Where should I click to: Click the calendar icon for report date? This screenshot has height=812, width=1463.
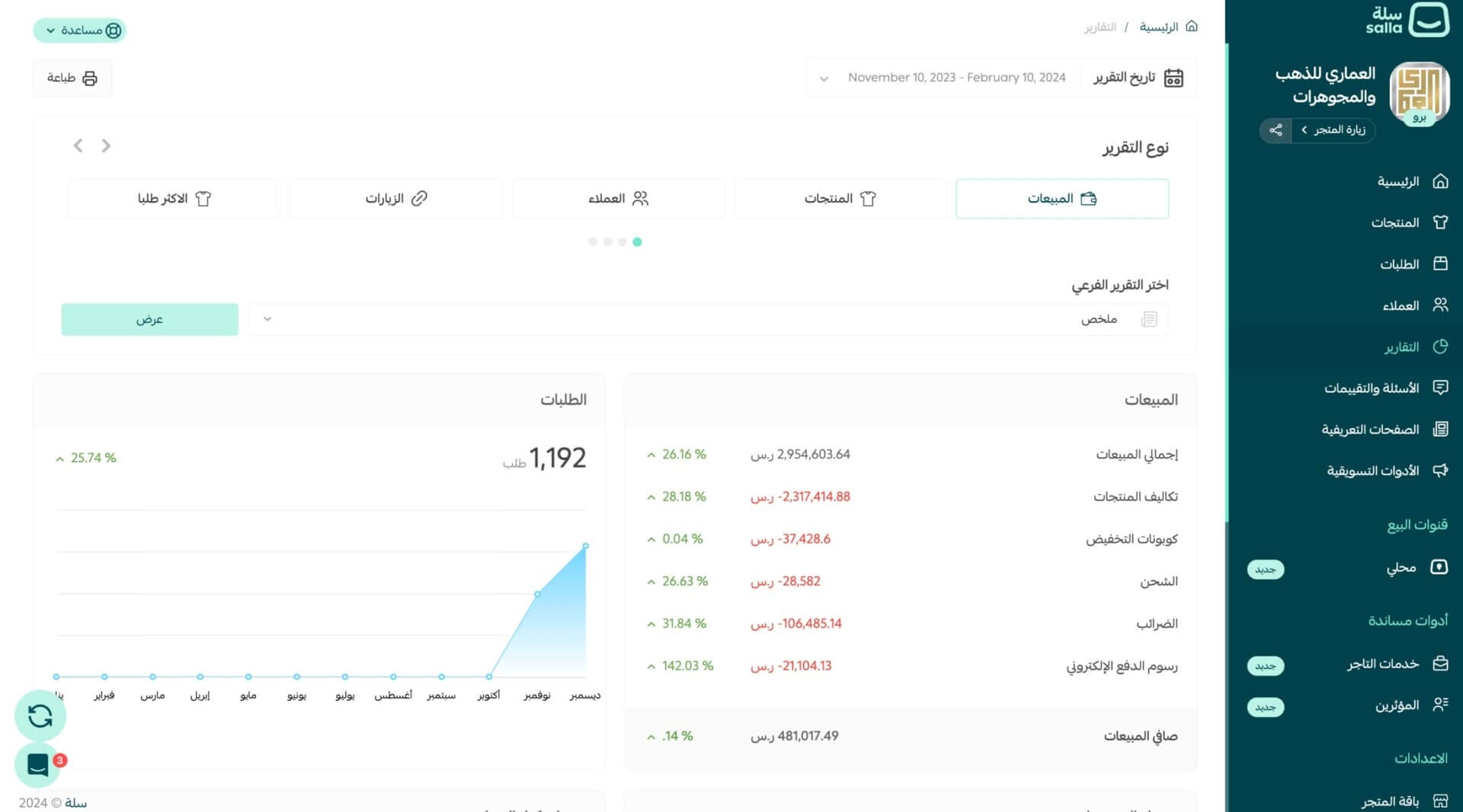point(1173,78)
